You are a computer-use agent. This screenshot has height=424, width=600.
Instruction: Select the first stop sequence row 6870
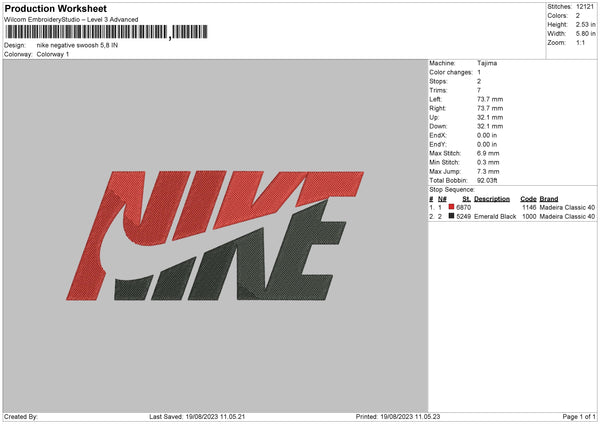click(x=512, y=207)
